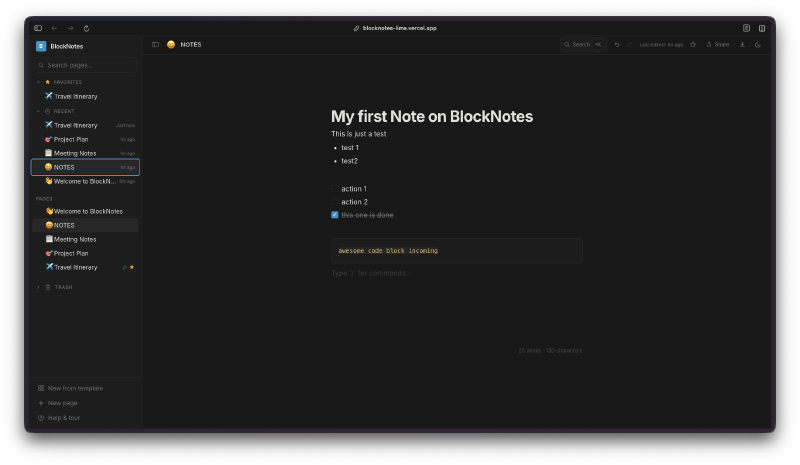The image size is (800, 465).
Task: Click the BlockNotes app name
Action: click(66, 46)
